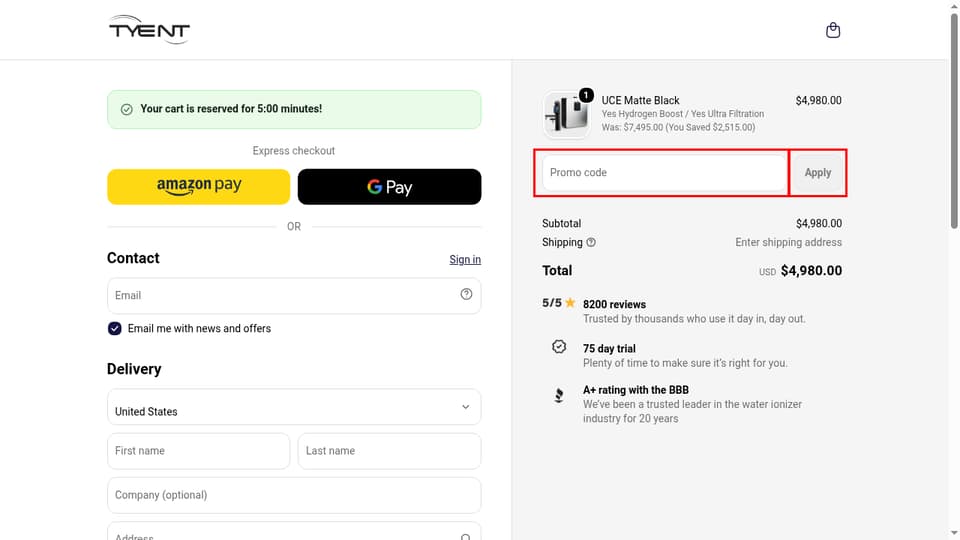Image resolution: width=960 pixels, height=540 pixels.
Task: Click the gold star rating icon
Action: (x=570, y=302)
